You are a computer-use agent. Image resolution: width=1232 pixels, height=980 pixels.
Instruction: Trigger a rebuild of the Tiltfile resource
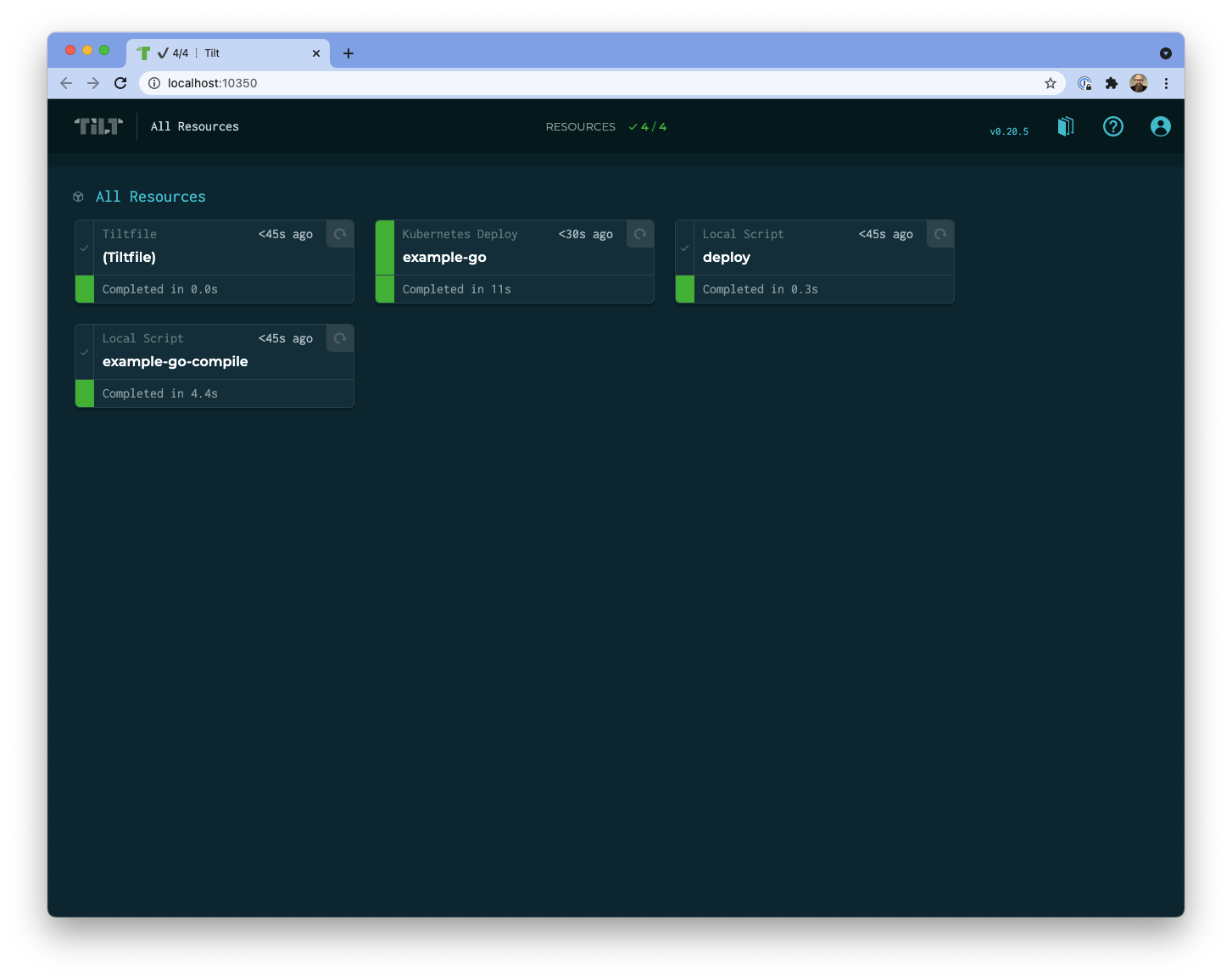tap(339, 234)
